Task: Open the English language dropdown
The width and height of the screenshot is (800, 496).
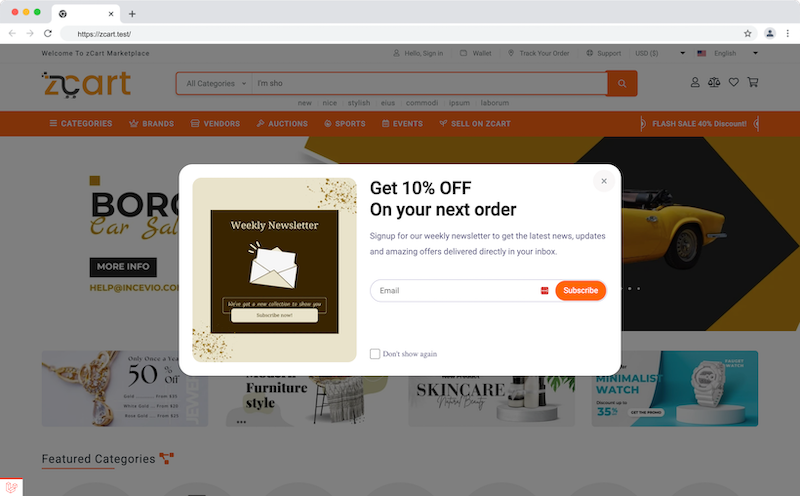Action: pos(728,53)
